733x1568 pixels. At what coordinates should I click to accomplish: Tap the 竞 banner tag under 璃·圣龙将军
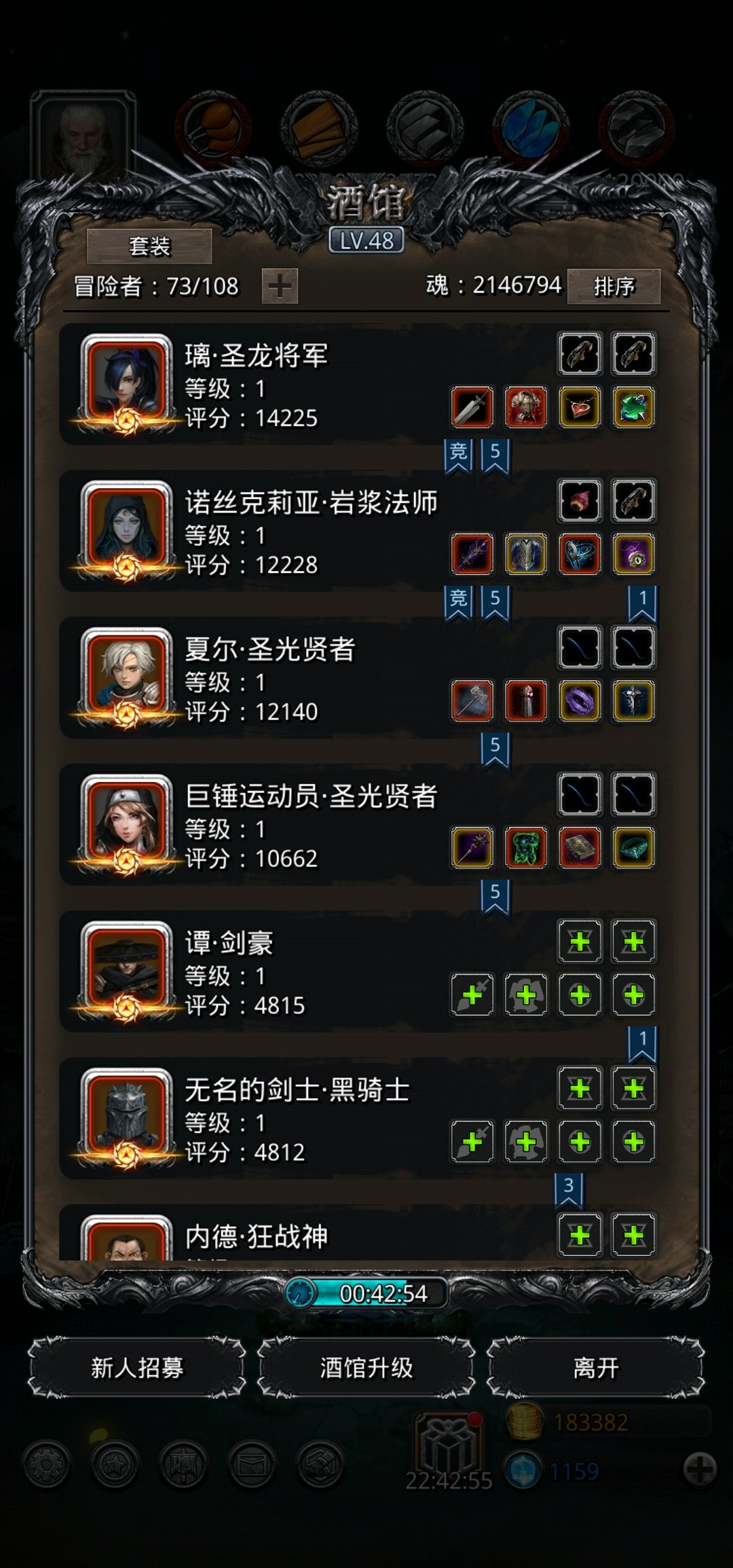click(x=458, y=455)
